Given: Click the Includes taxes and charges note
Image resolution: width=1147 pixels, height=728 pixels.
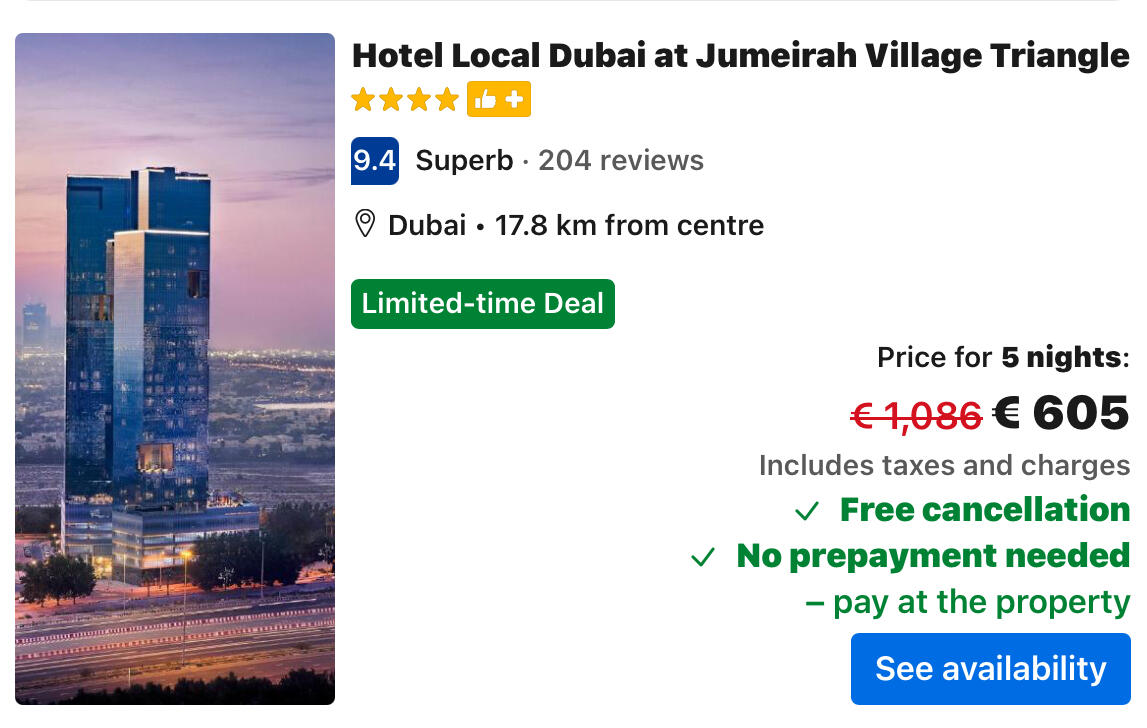Looking at the screenshot, I should pos(944,465).
